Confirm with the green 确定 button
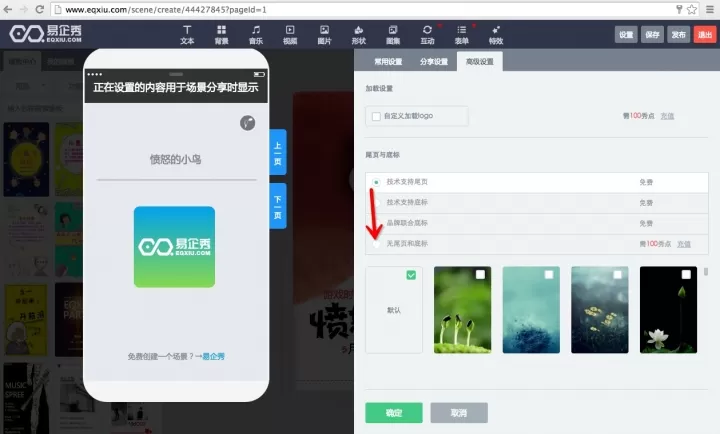 tap(394, 413)
